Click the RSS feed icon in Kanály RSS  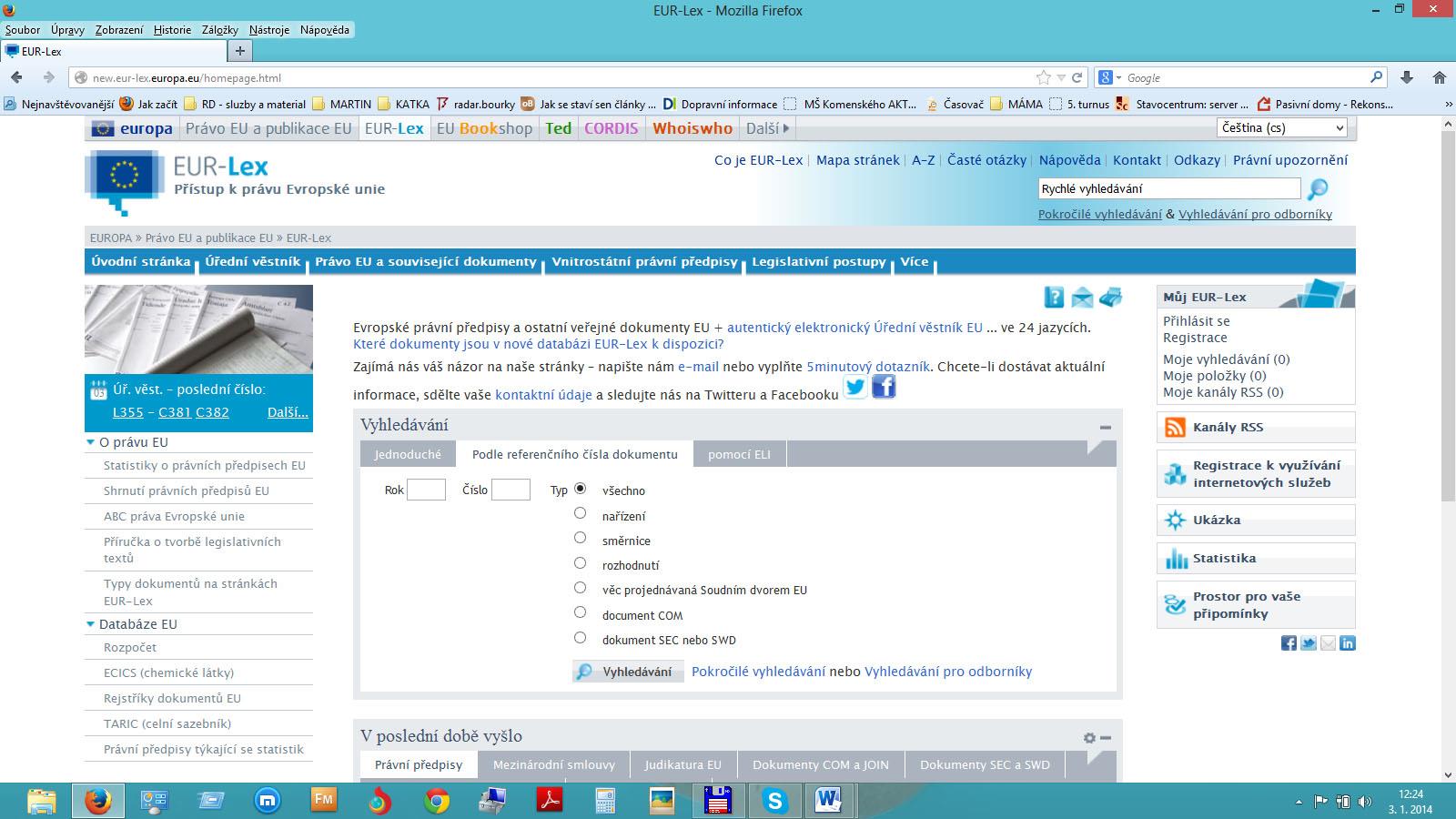point(1176,428)
